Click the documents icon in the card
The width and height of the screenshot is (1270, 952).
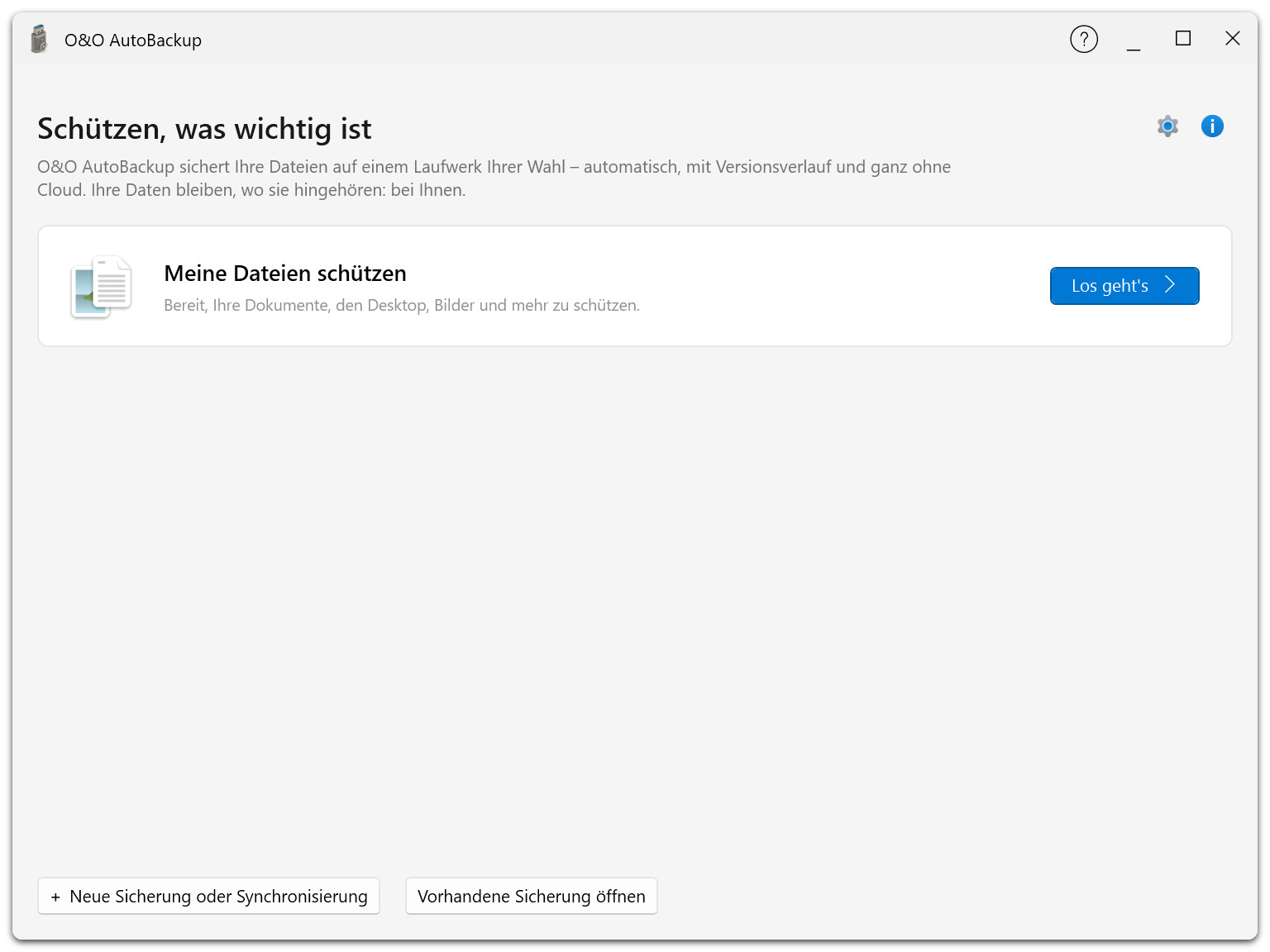[101, 287]
